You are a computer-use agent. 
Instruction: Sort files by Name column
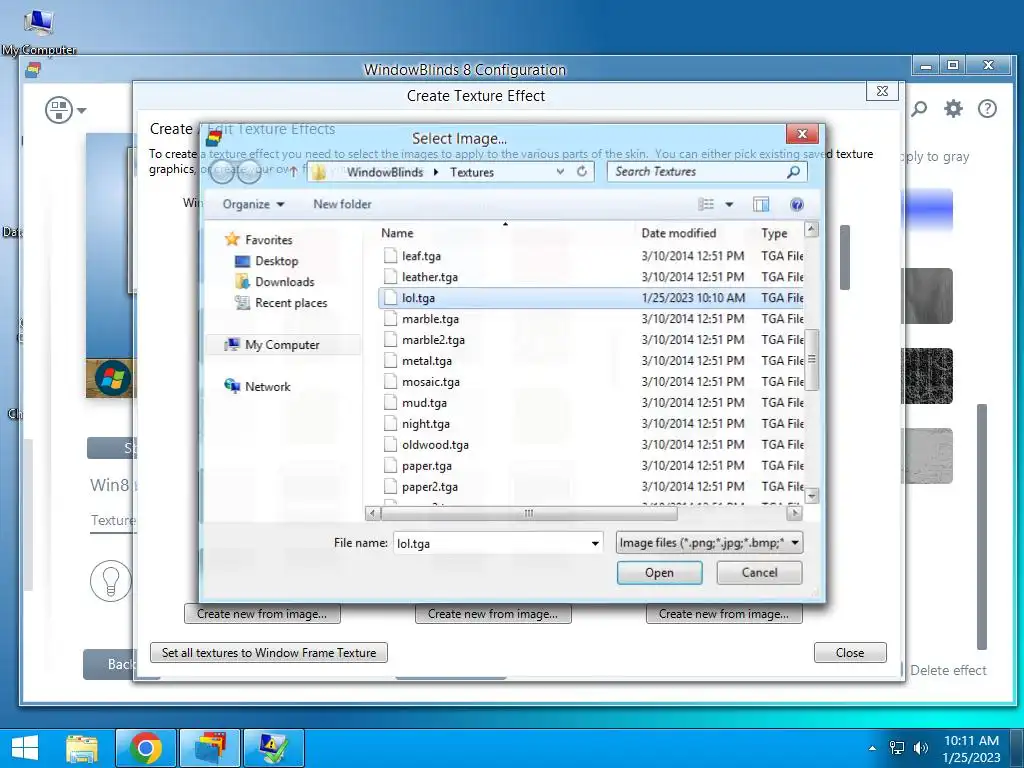(x=397, y=233)
